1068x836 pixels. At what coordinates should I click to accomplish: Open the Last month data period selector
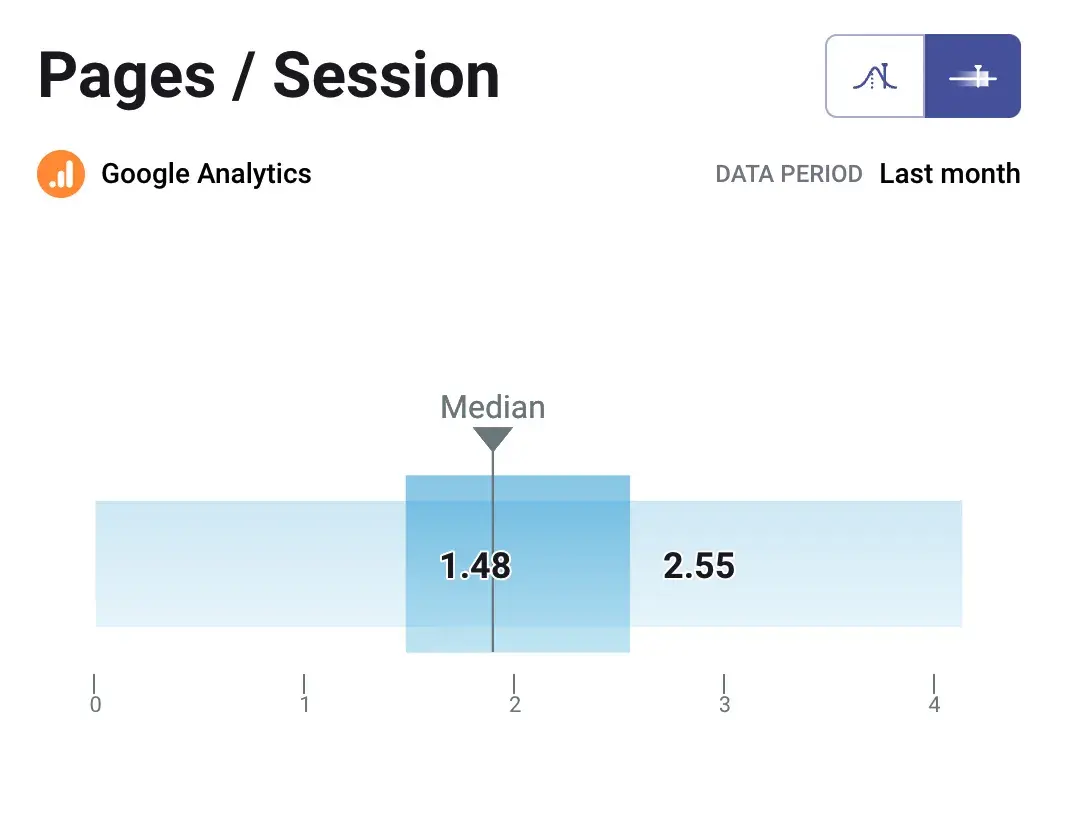950,174
